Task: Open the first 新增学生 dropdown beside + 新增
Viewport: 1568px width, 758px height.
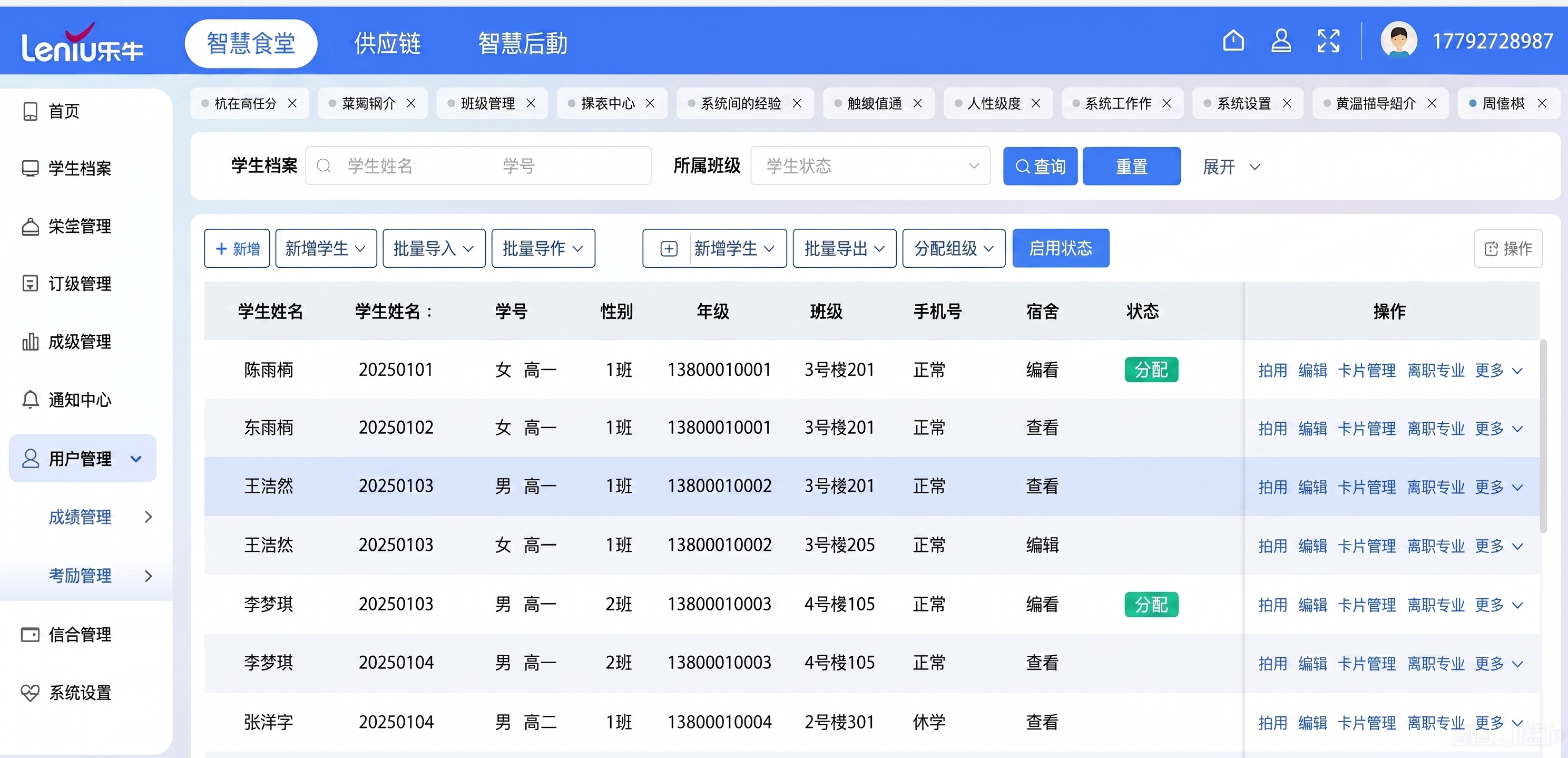Action: coord(326,248)
